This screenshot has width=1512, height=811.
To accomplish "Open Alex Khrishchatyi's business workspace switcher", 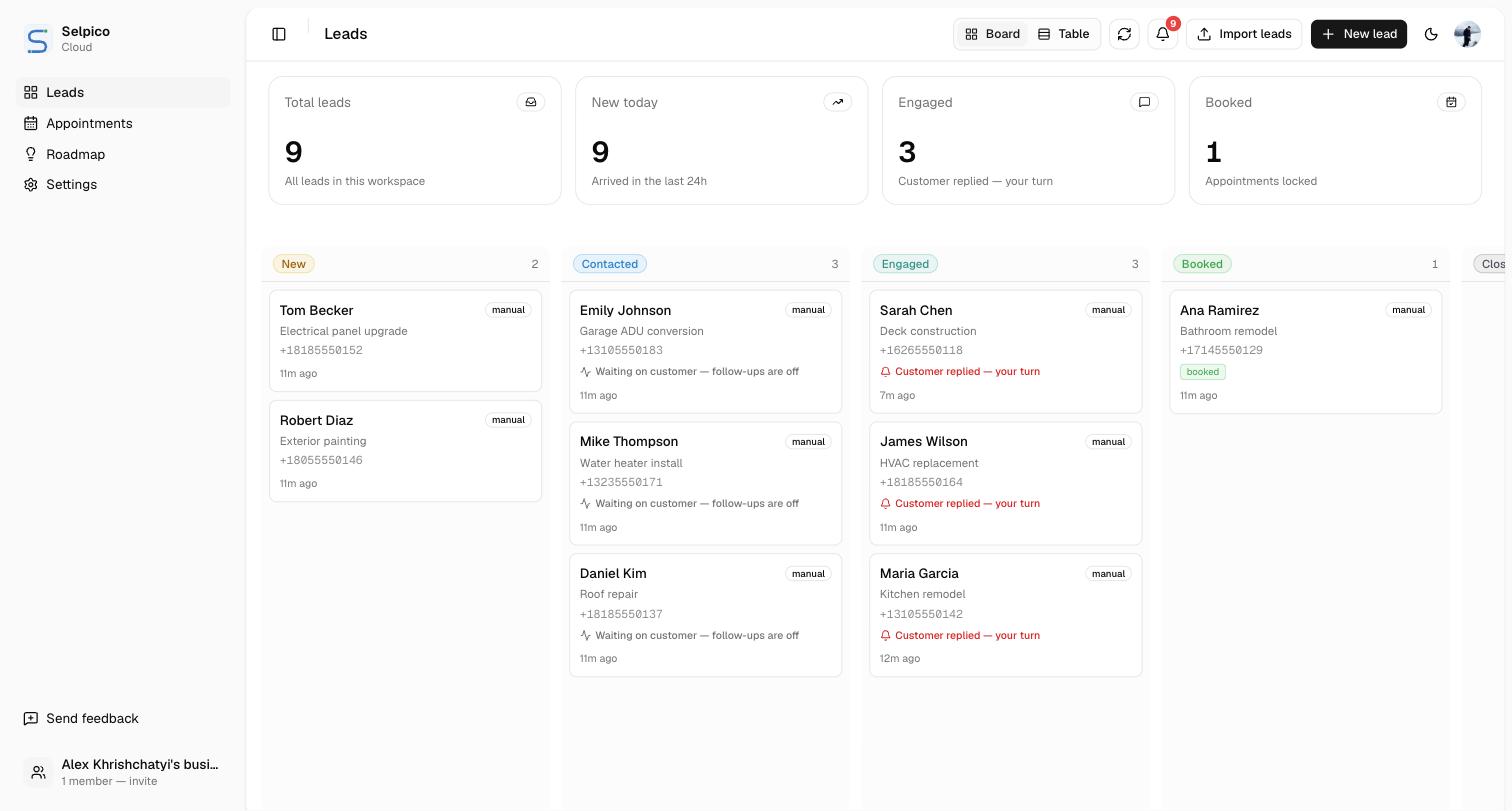I will 123,772.
